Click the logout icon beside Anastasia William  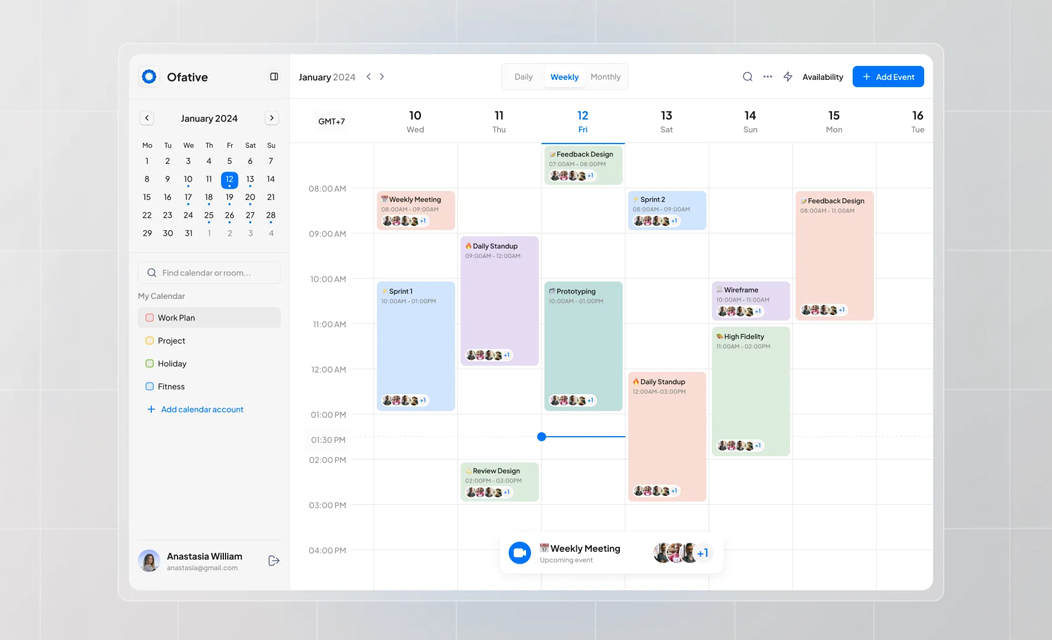pos(274,561)
